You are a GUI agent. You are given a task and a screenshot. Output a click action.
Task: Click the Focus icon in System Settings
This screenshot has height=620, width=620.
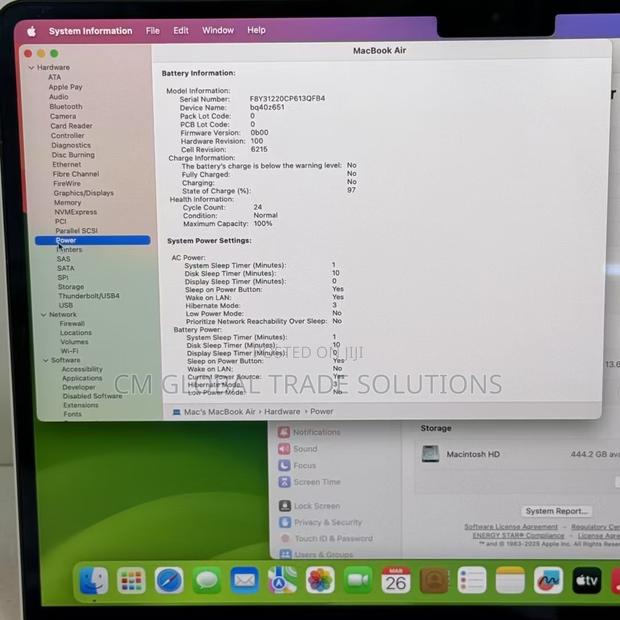285,465
